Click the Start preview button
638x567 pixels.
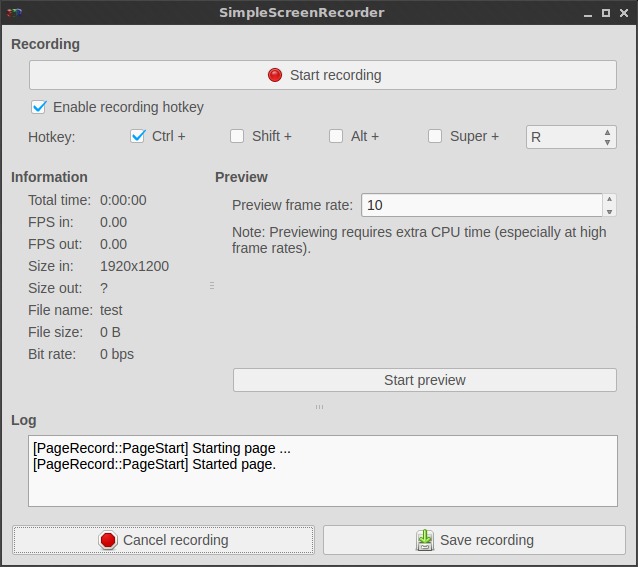(425, 380)
